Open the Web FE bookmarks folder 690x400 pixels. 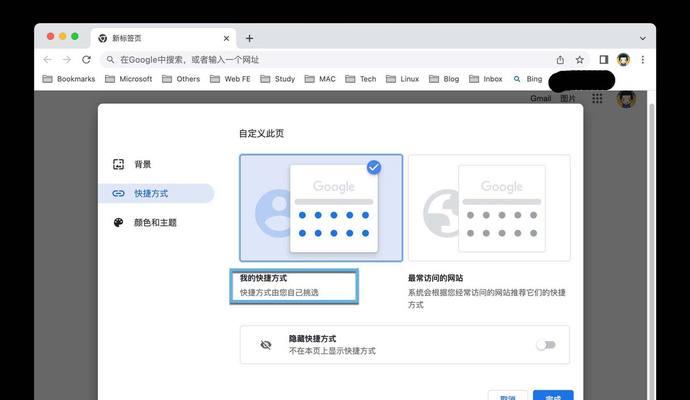coord(230,79)
